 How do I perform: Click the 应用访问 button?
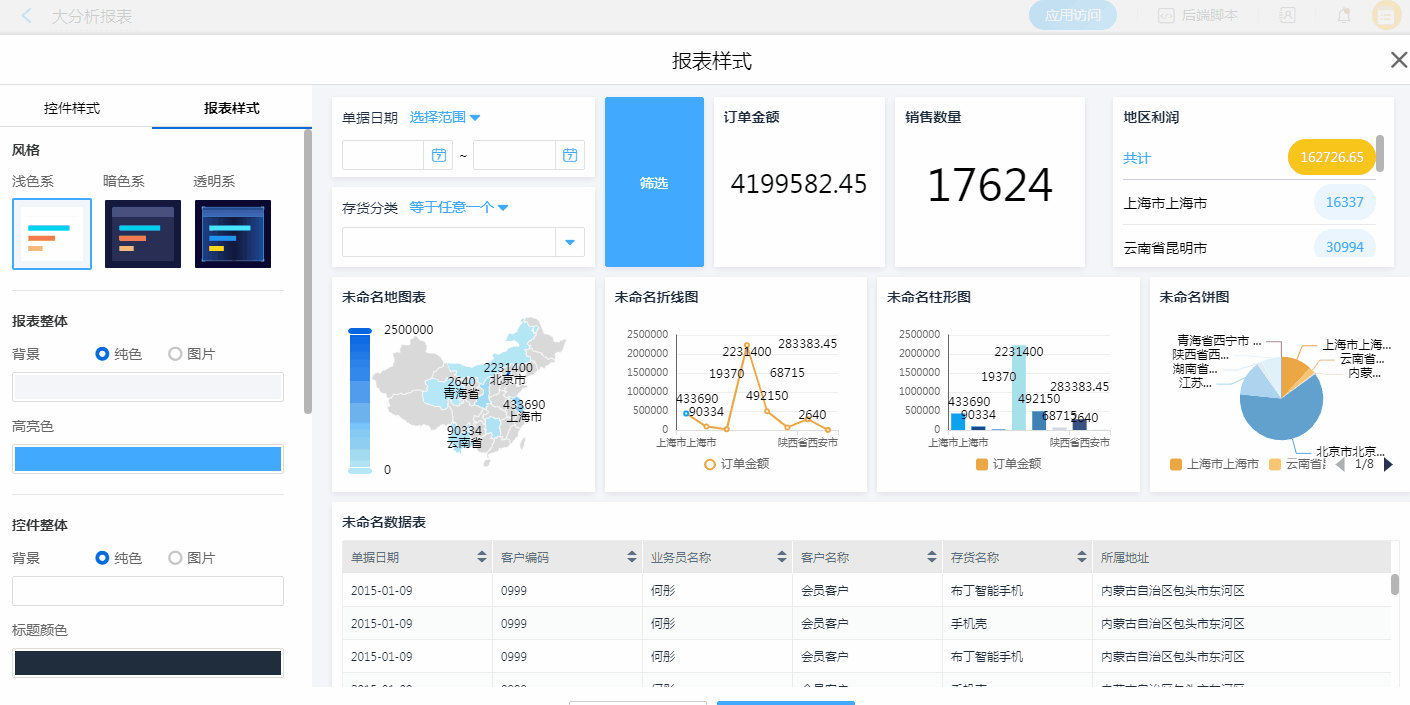tap(1072, 16)
